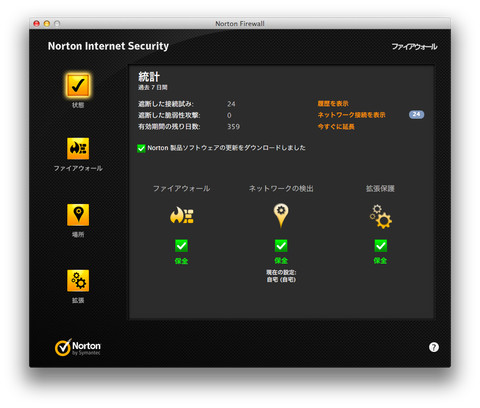Open the ネットワーク接続を表示 link

click(351, 115)
